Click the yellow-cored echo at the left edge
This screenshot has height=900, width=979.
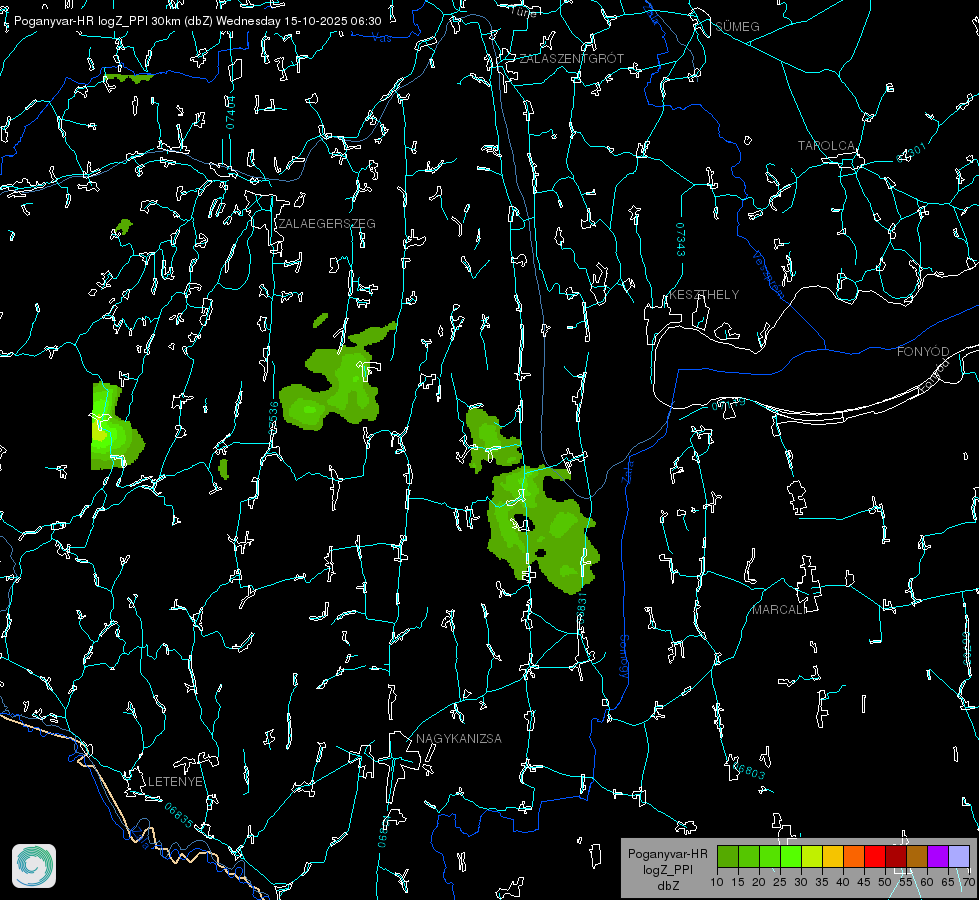click(x=116, y=428)
